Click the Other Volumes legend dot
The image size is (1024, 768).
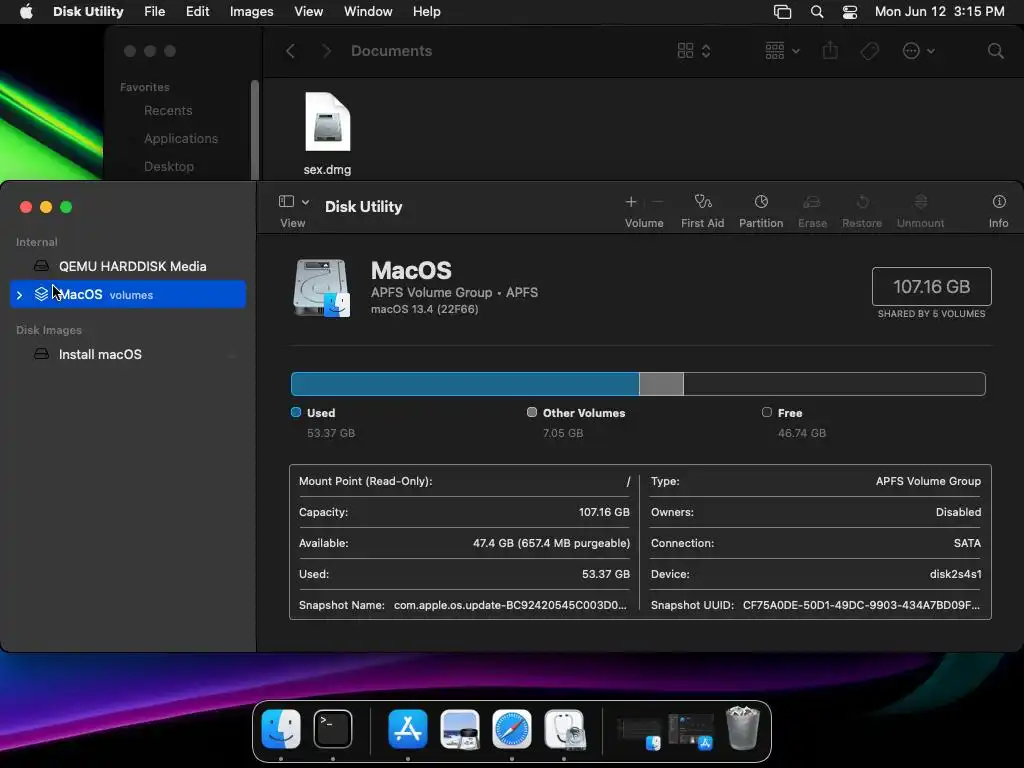click(x=532, y=412)
